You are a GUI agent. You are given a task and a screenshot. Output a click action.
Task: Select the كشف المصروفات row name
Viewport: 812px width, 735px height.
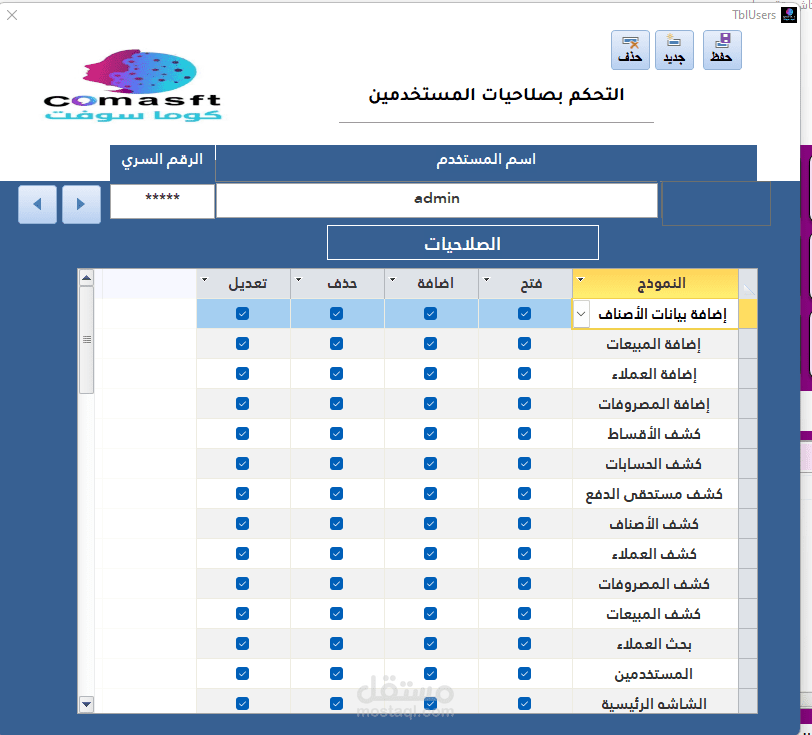point(654,584)
